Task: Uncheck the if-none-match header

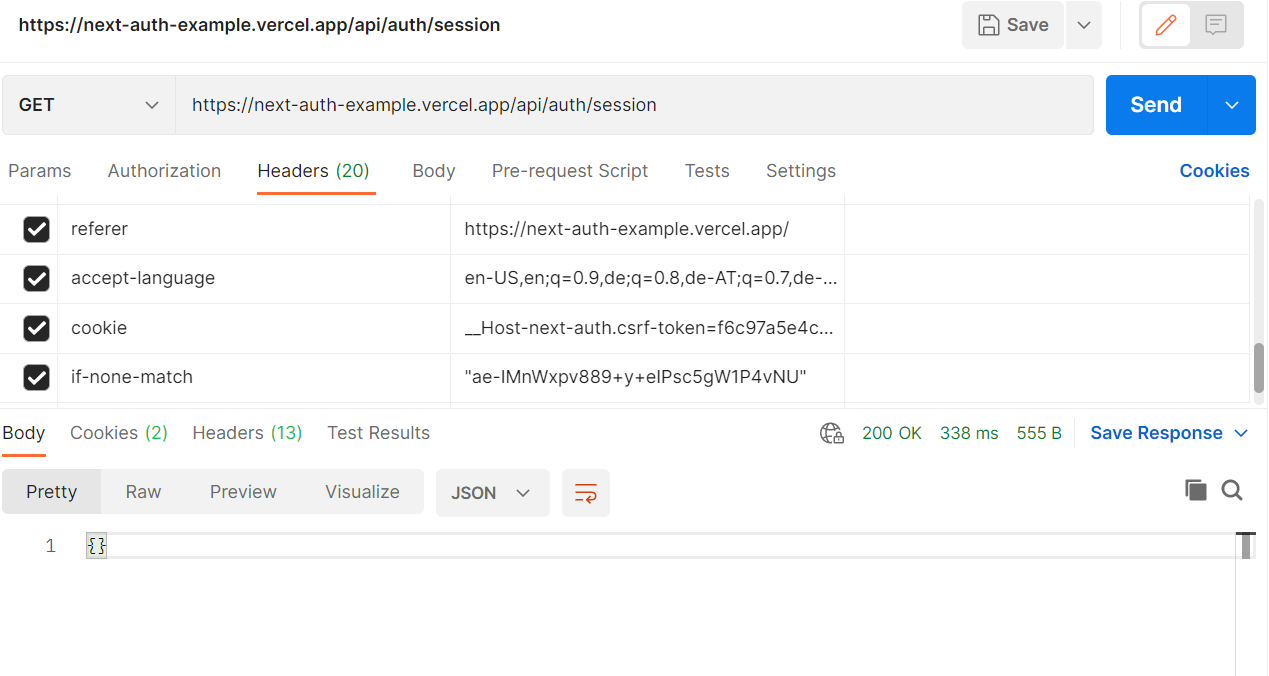Action: click(x=36, y=377)
